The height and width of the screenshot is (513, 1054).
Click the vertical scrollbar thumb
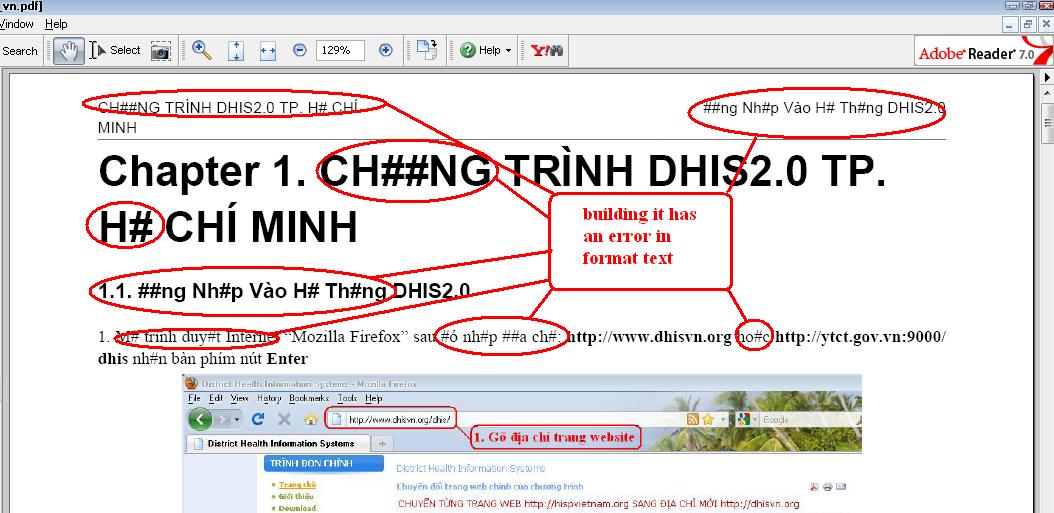pyautogui.click(x=1047, y=122)
